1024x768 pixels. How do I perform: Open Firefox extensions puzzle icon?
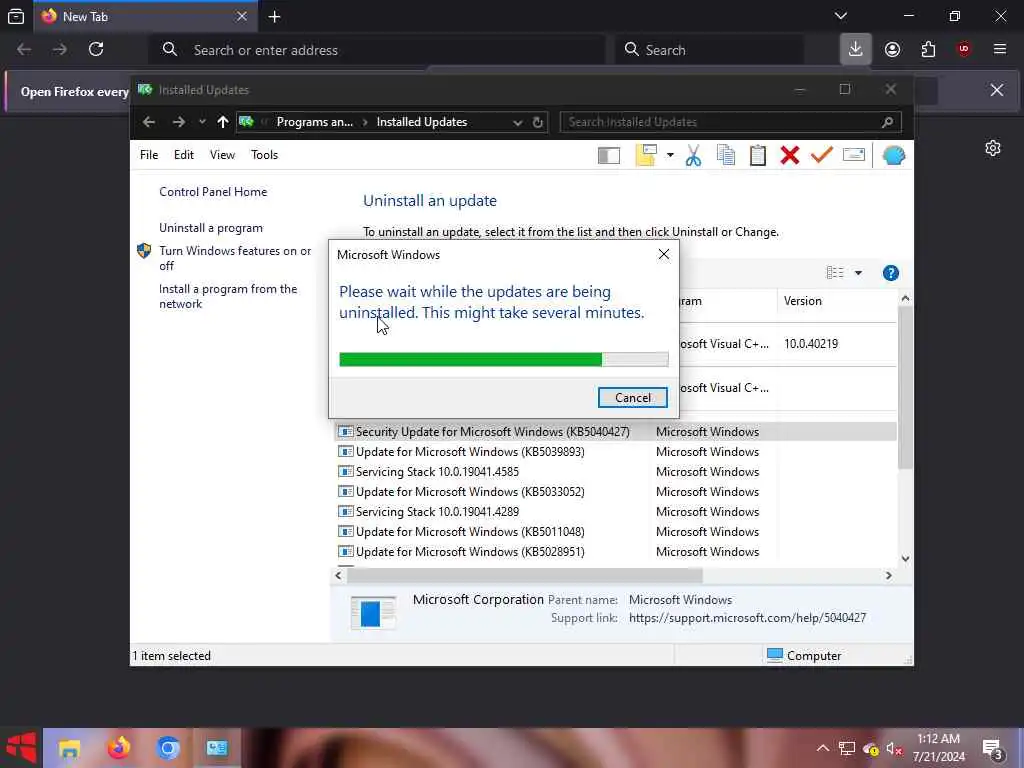click(x=928, y=49)
